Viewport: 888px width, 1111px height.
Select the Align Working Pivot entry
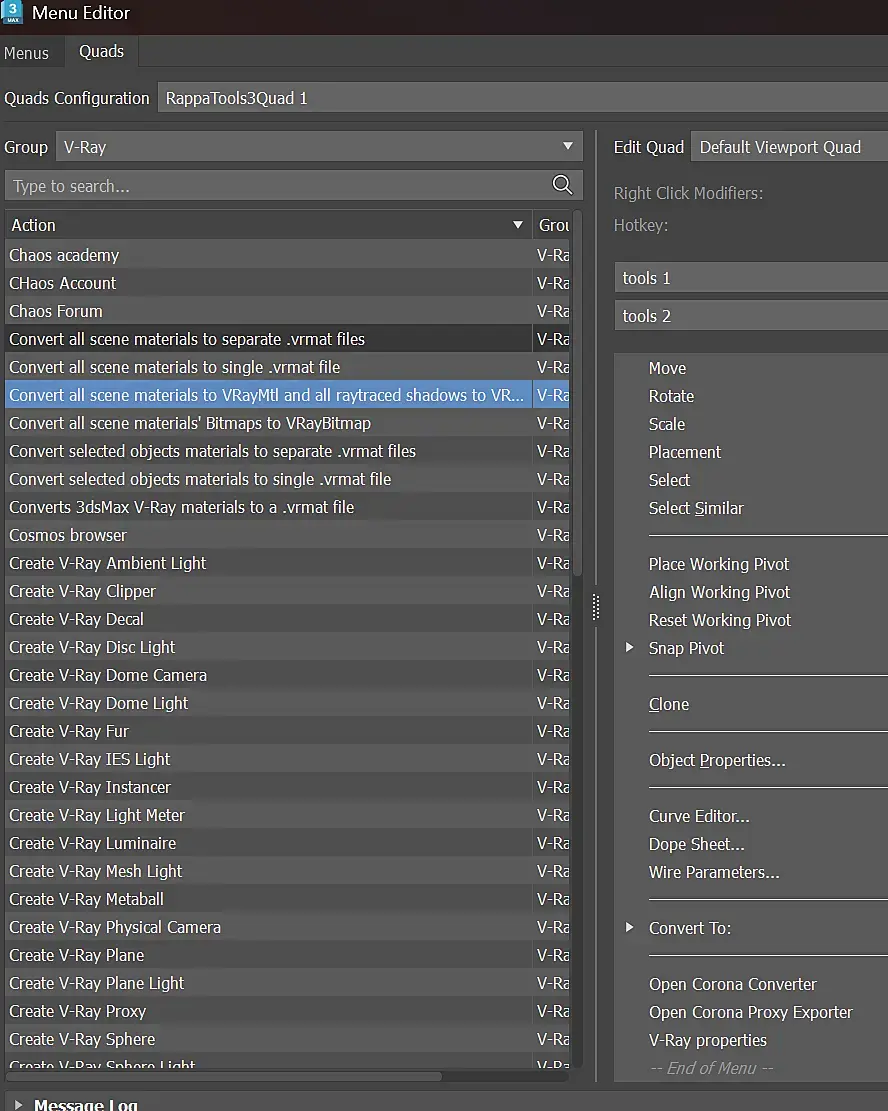click(719, 592)
